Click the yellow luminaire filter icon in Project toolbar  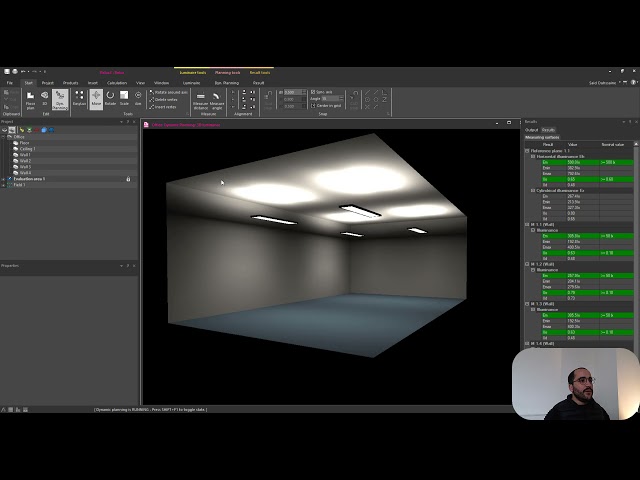point(22,130)
